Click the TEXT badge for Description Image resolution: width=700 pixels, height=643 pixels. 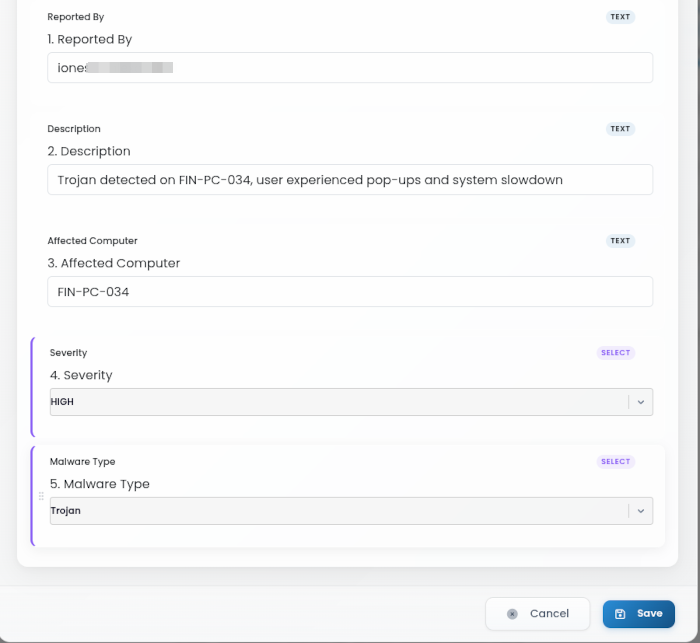point(620,129)
